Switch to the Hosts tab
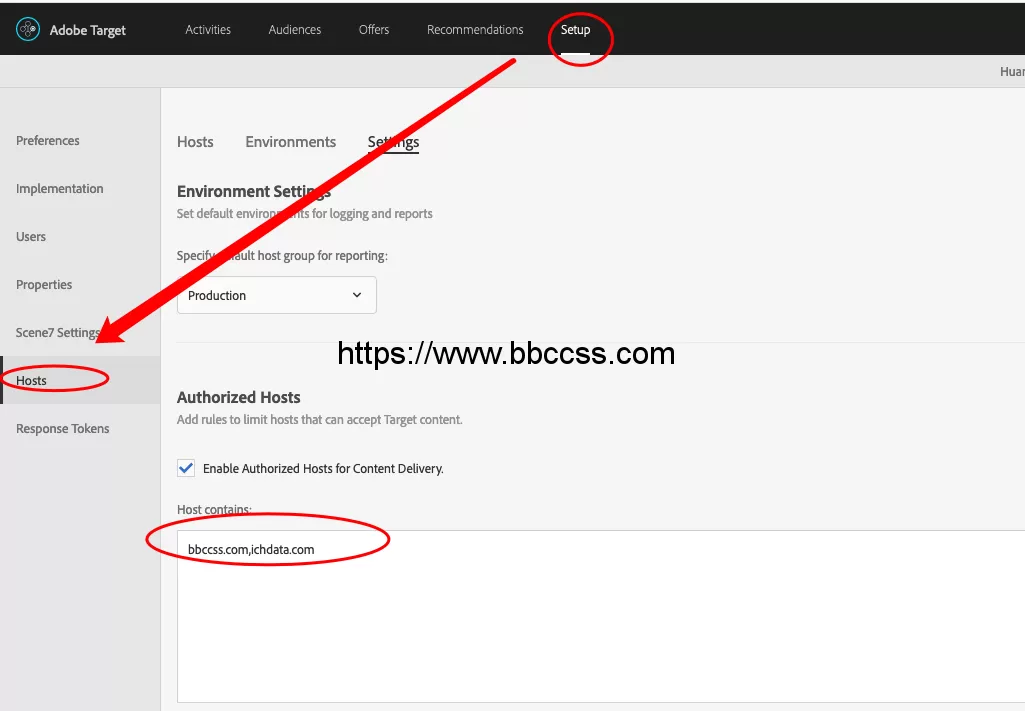The width and height of the screenshot is (1025, 711). [195, 142]
